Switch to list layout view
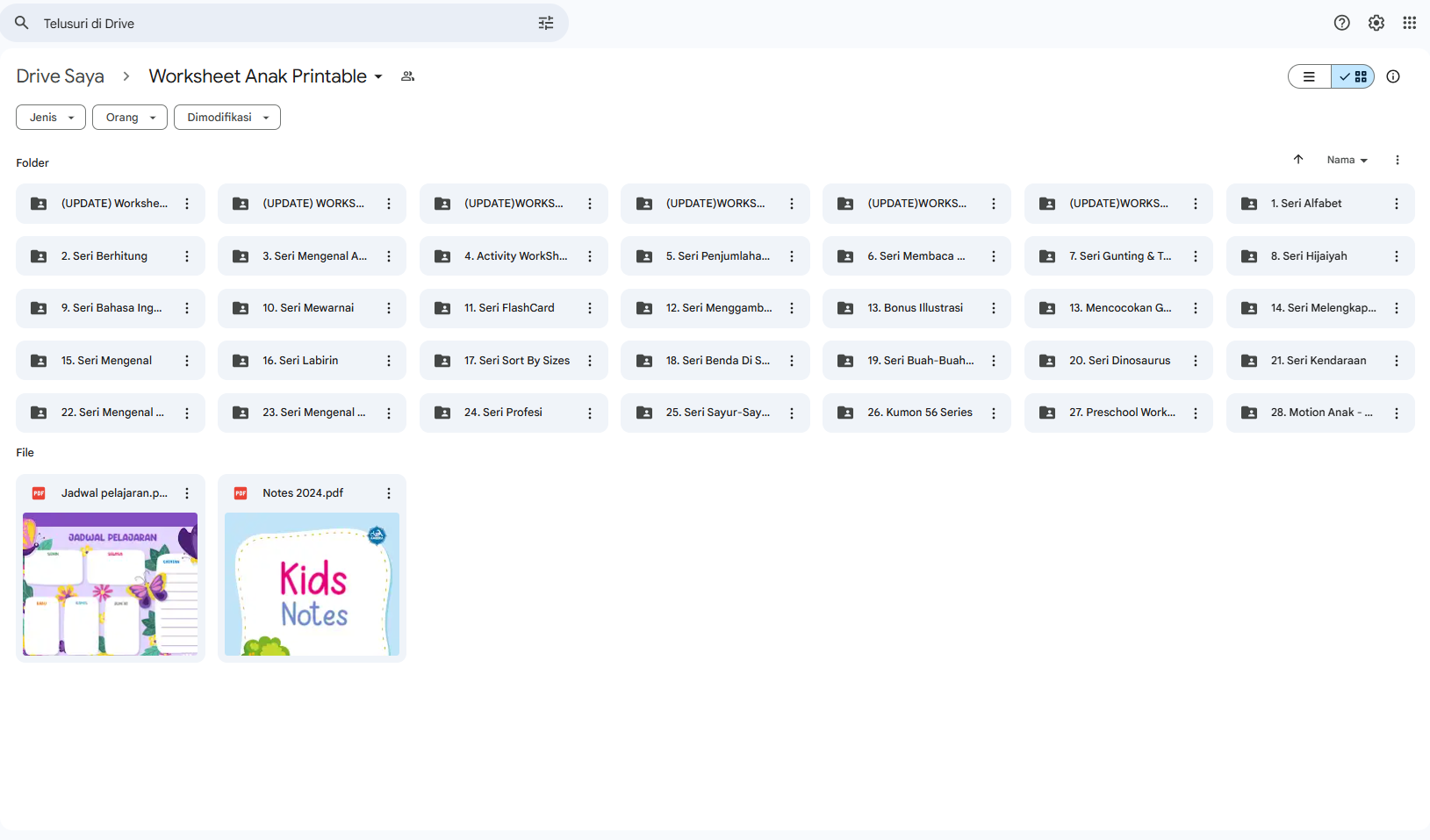This screenshot has width=1430, height=840. pyautogui.click(x=1309, y=76)
